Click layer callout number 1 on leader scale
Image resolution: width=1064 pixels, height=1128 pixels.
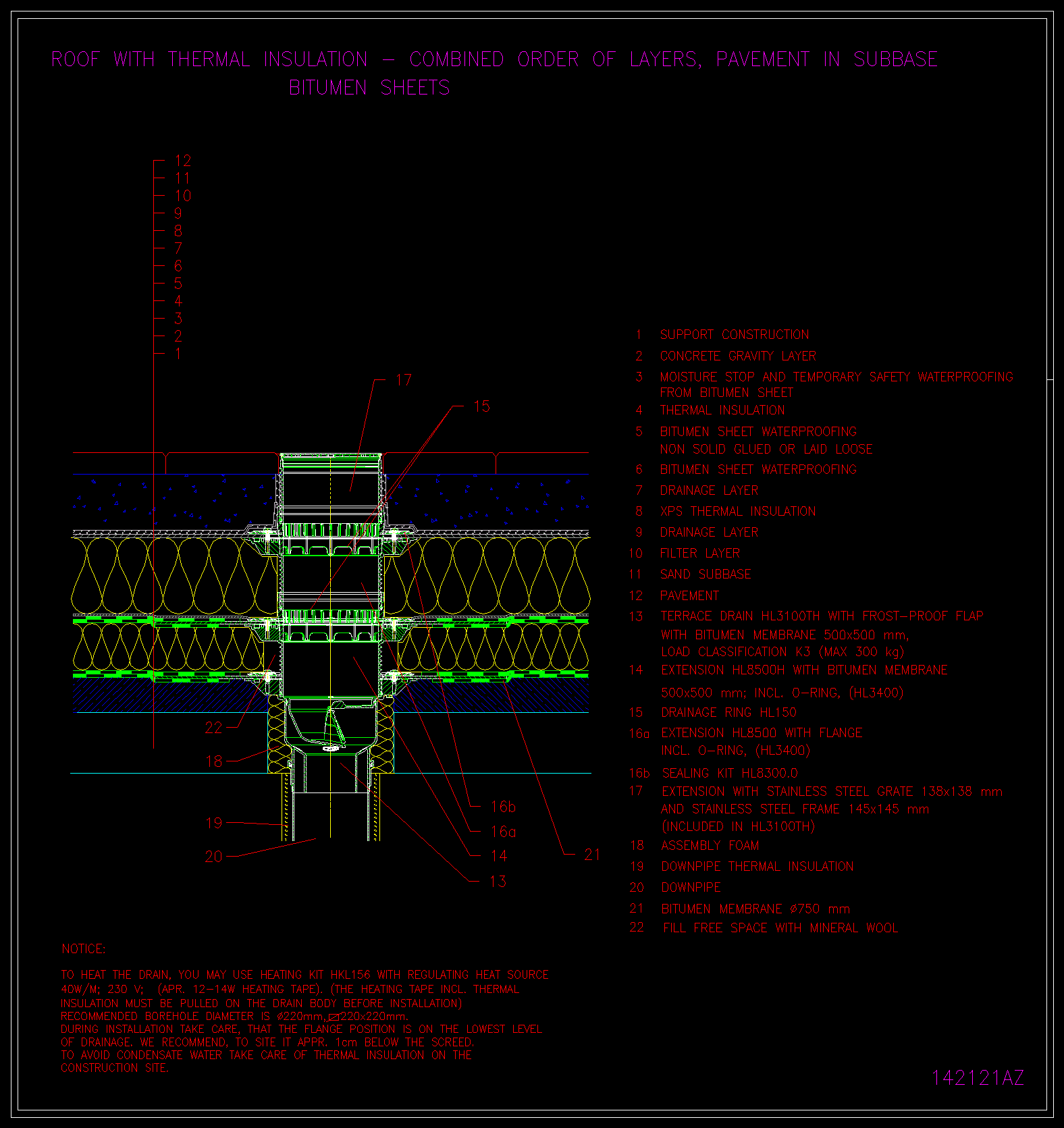178,354
